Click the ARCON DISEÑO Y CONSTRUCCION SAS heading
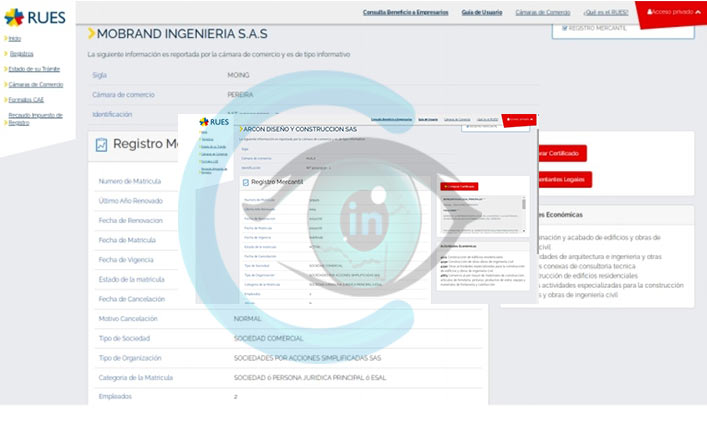 point(300,129)
